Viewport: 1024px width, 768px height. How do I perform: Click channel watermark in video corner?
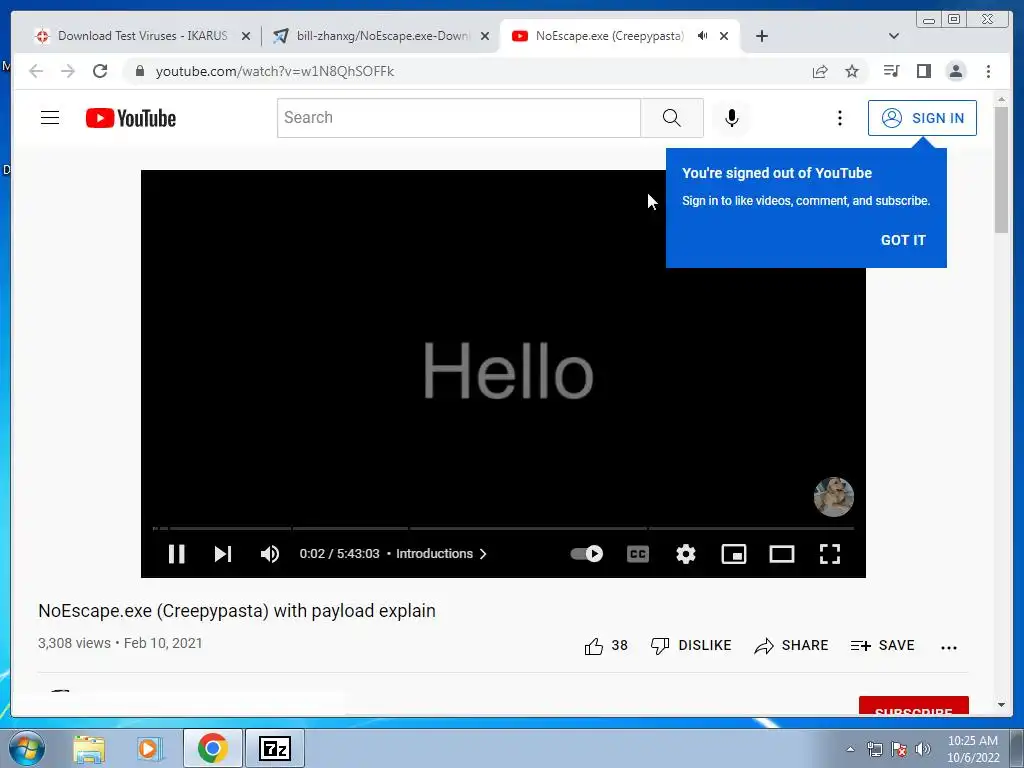833,496
